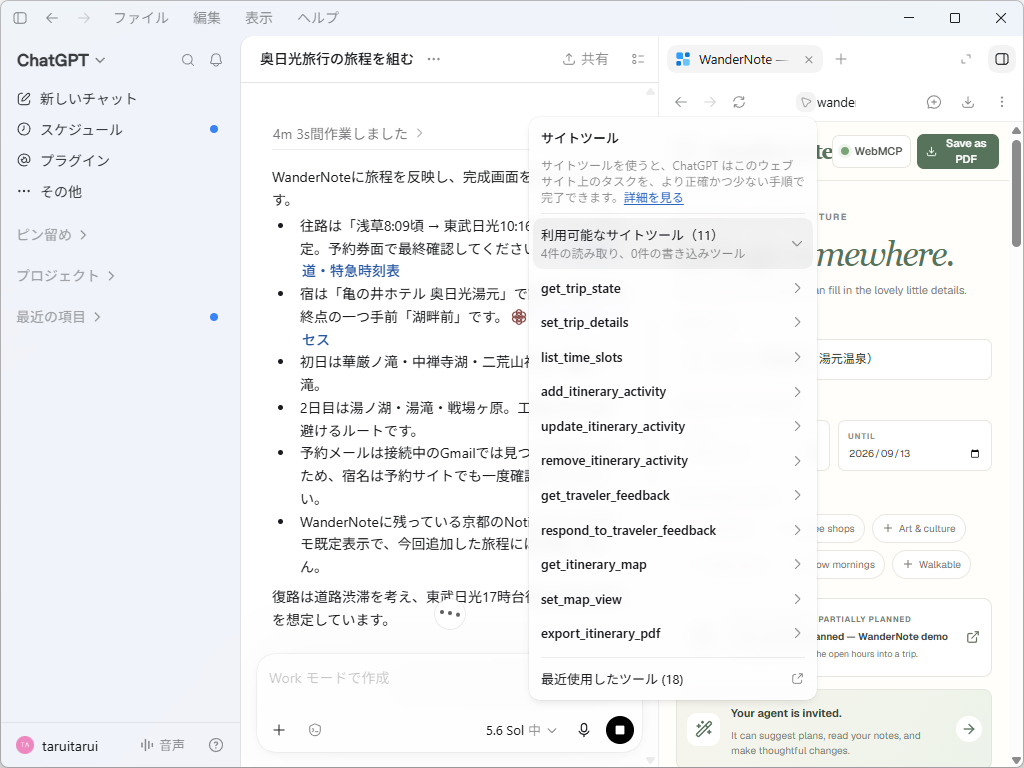1024x768 pixels.
Task: Open the search chats magnifier icon
Action: click(x=188, y=60)
